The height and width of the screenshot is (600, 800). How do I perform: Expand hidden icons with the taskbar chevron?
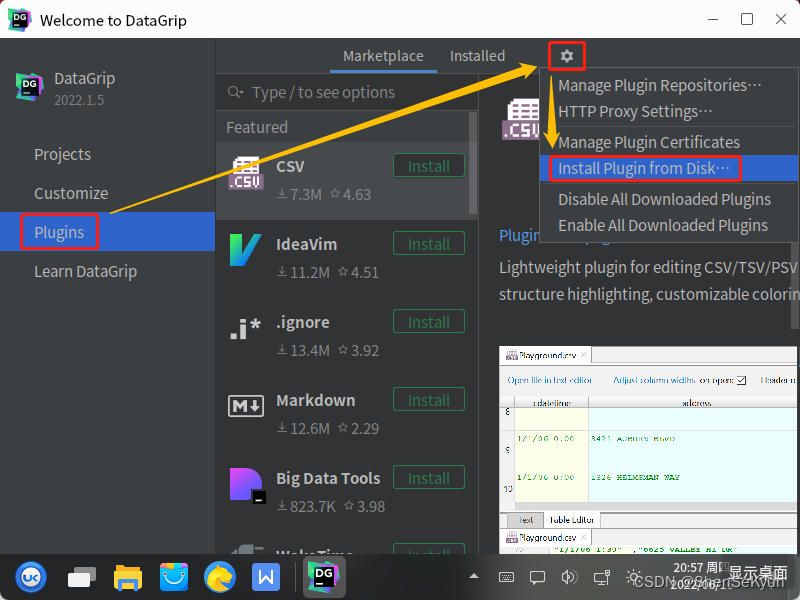(x=474, y=576)
